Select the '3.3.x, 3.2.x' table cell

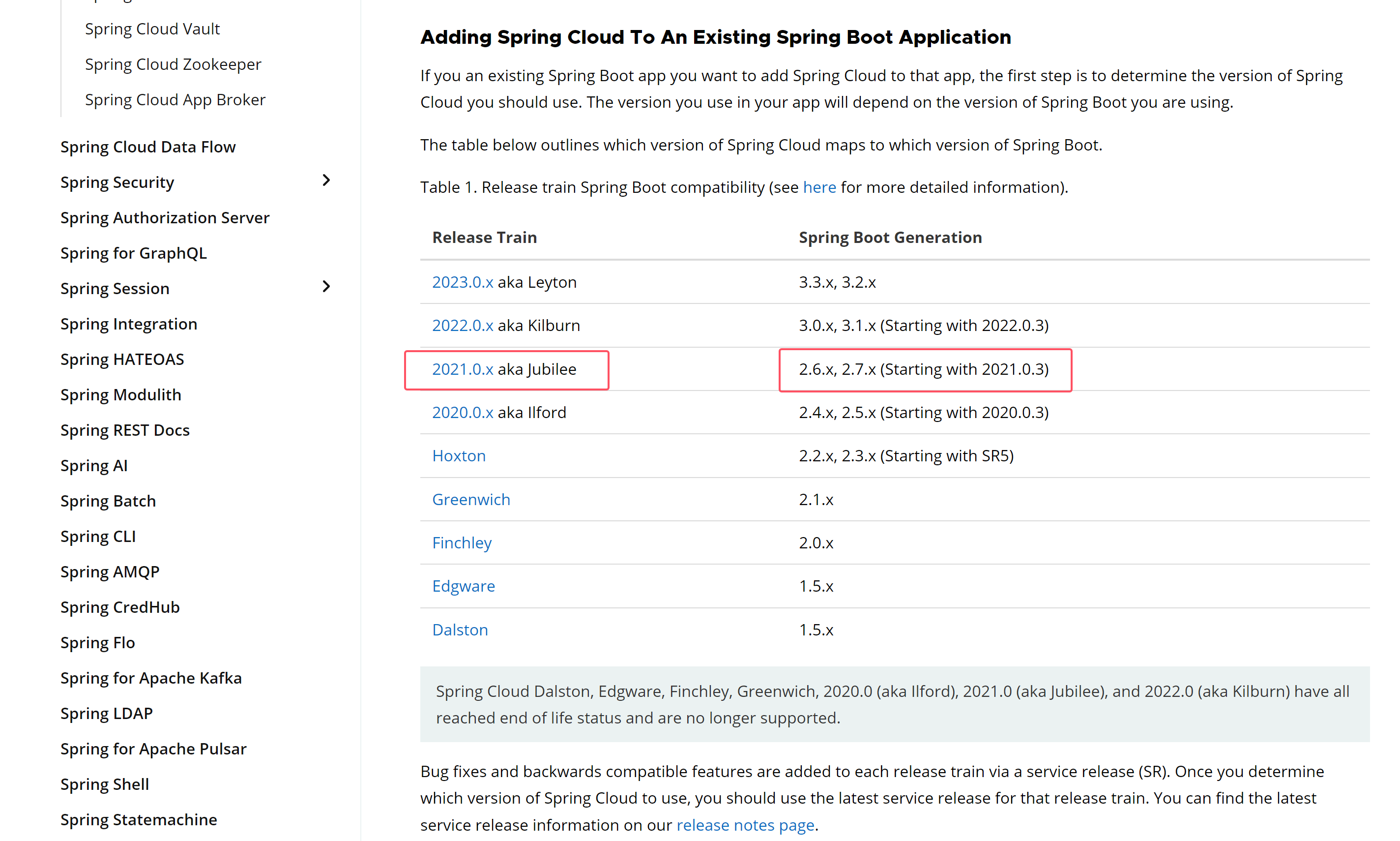[837, 282]
